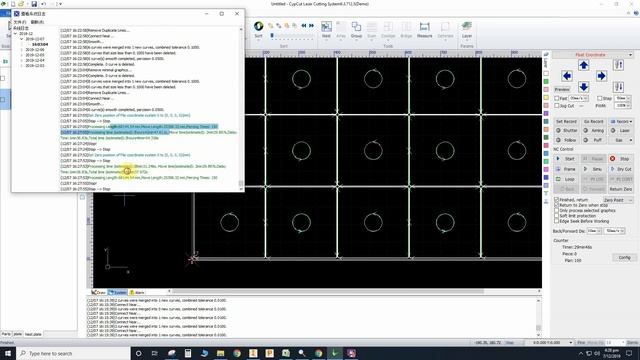
Task: Enable 'Only process selected graphics' checkbox
Action: coord(557,210)
